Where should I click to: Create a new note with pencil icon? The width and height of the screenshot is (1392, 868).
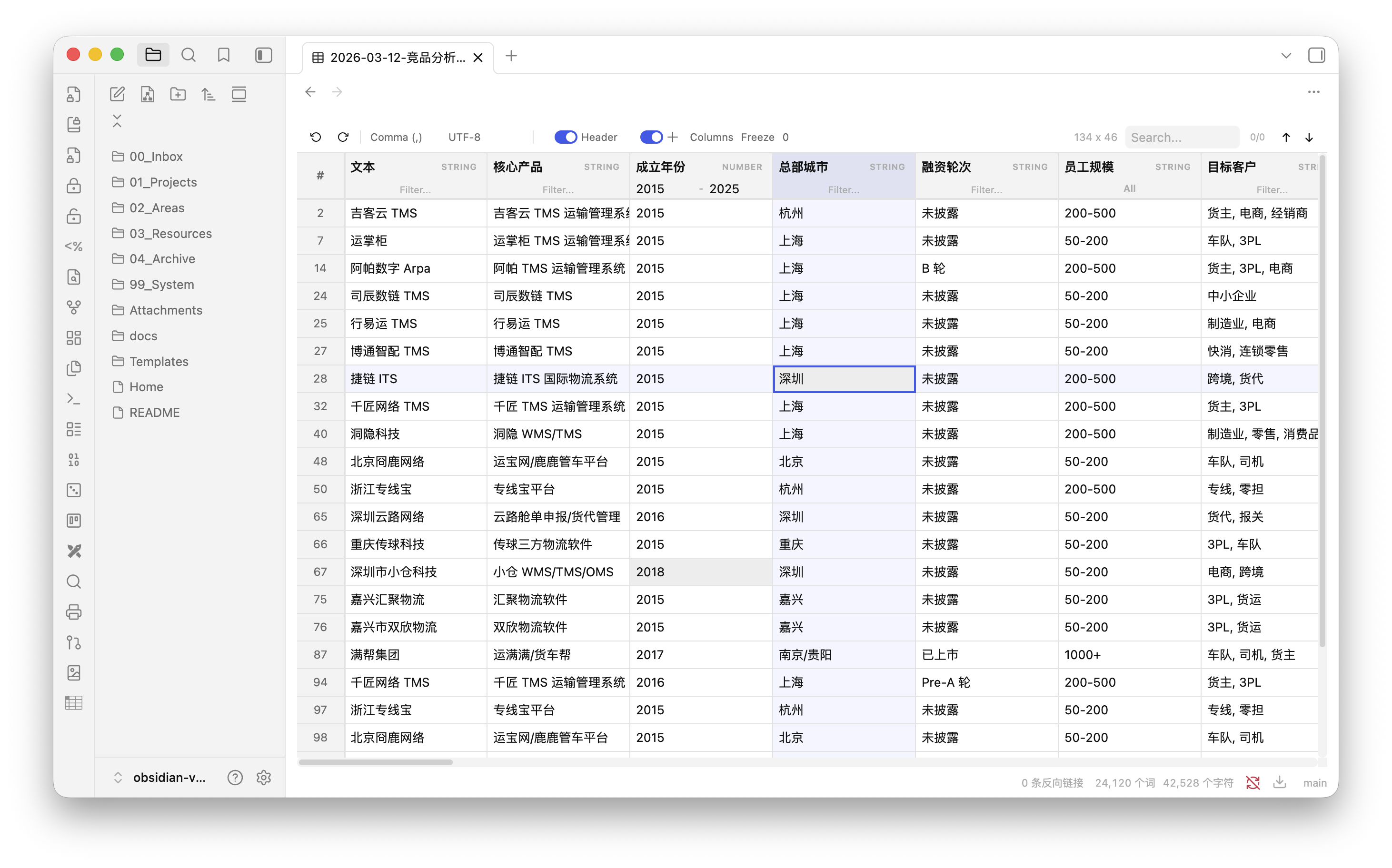click(x=117, y=94)
